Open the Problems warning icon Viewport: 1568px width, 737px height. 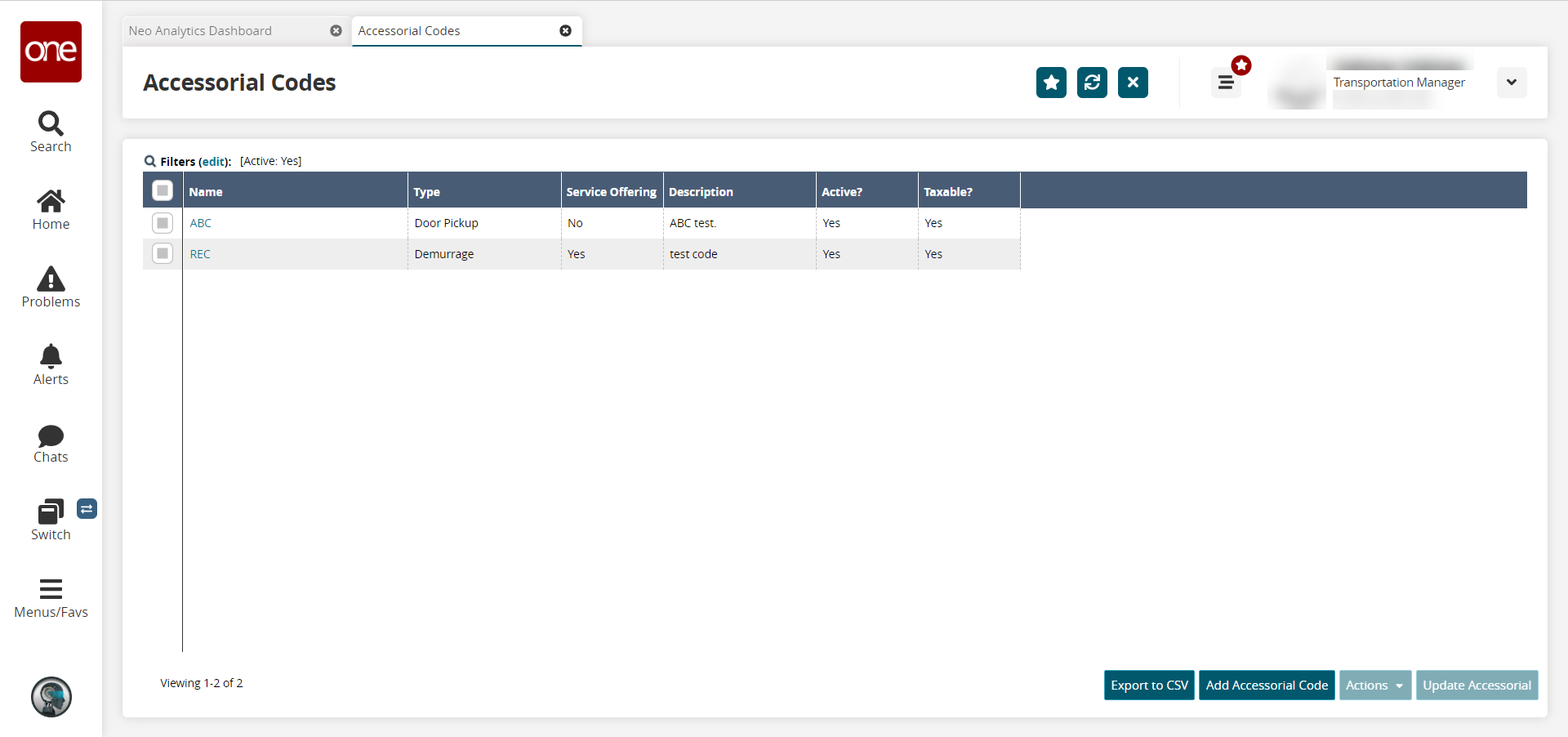(x=51, y=279)
